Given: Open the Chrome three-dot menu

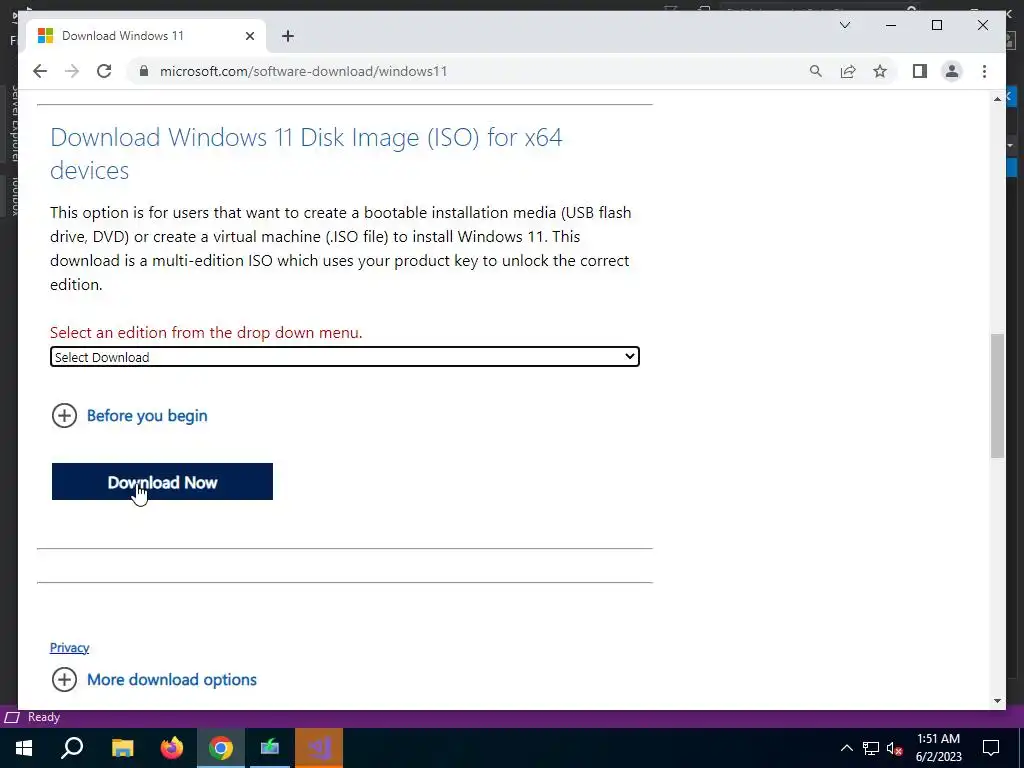Looking at the screenshot, I should pyautogui.click(x=984, y=71).
